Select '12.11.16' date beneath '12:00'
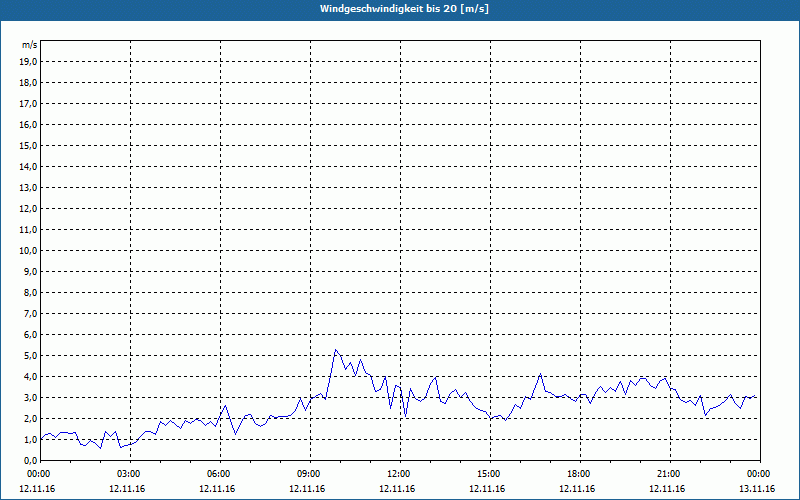Image resolution: width=800 pixels, height=500 pixels. point(397,489)
